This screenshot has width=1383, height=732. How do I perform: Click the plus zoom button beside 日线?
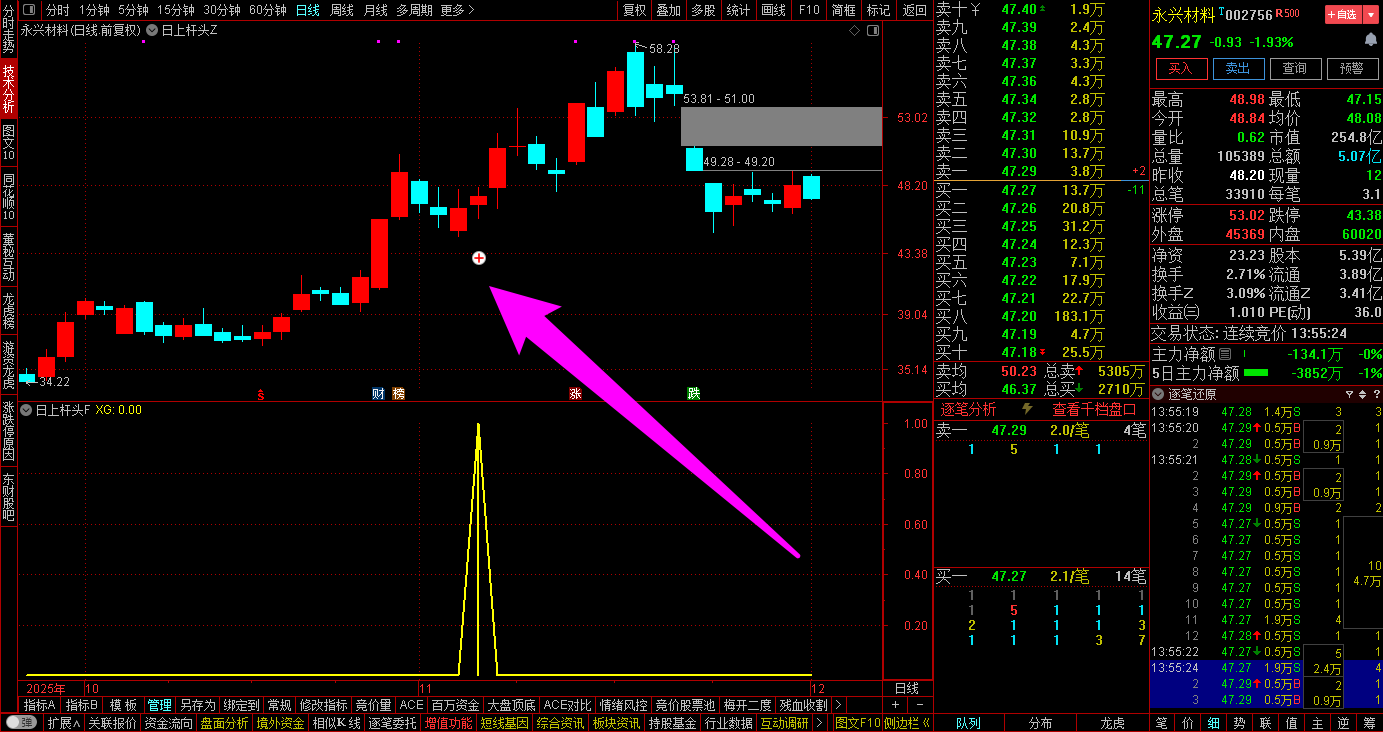coord(895,705)
